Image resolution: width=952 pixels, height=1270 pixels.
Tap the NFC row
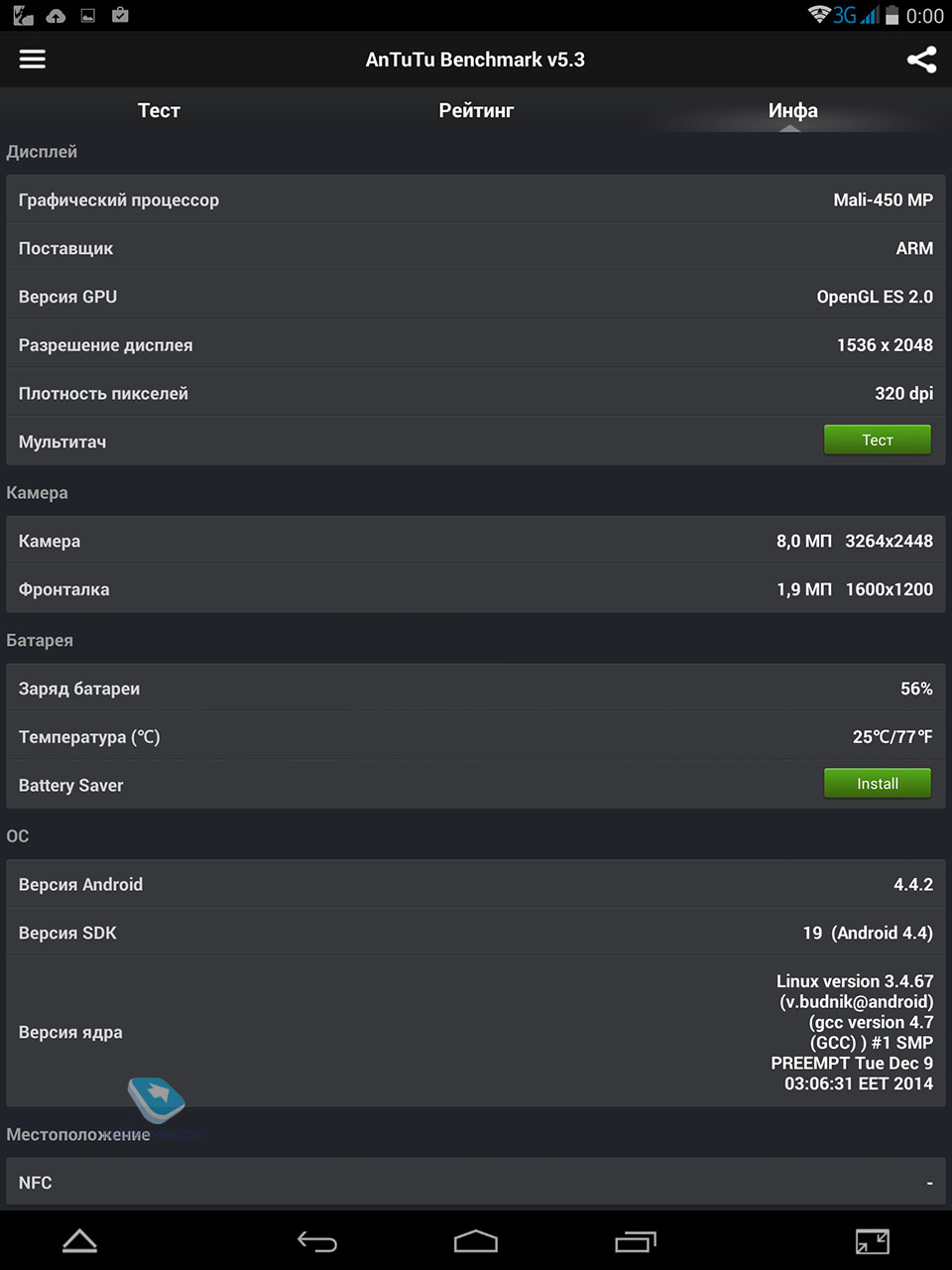click(476, 1183)
